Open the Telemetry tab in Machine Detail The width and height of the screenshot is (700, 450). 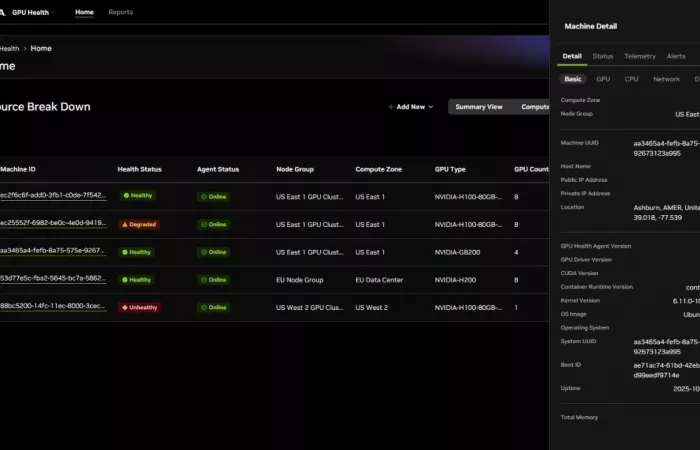[x=640, y=56]
